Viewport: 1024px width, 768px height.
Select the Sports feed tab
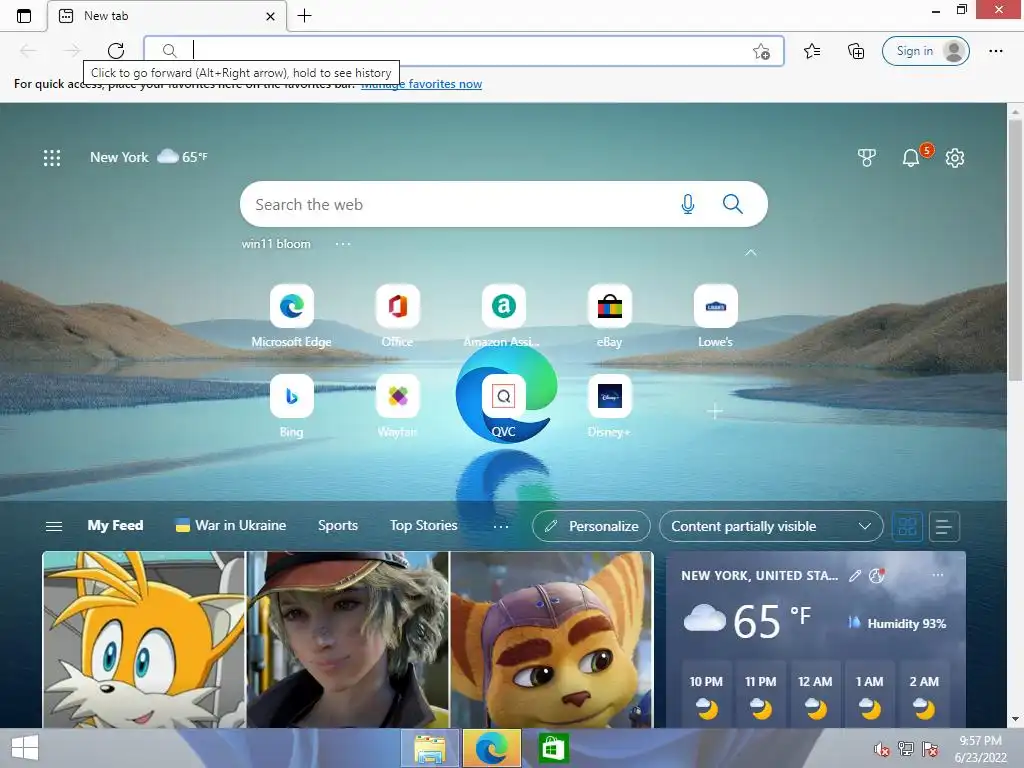338,525
